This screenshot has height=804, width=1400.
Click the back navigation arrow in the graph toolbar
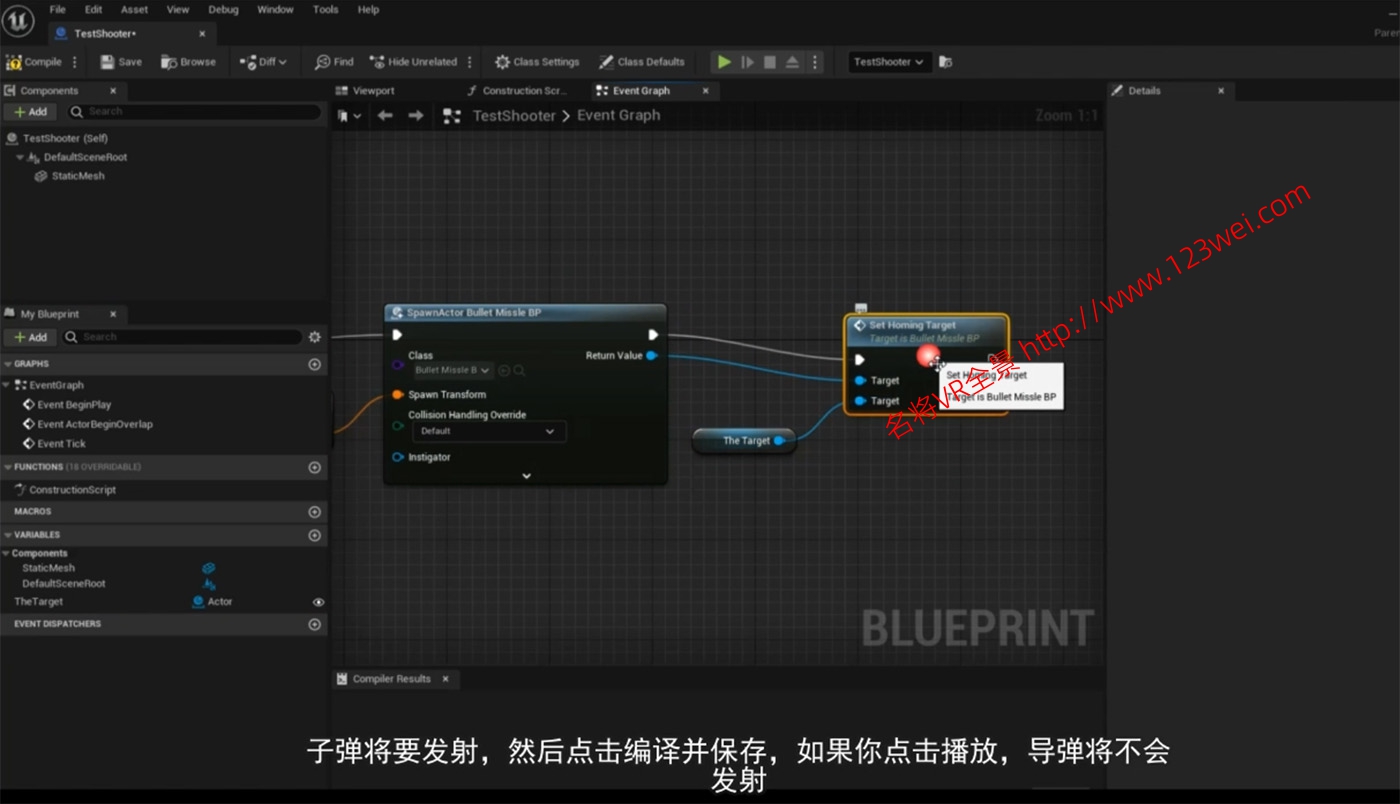(x=384, y=115)
